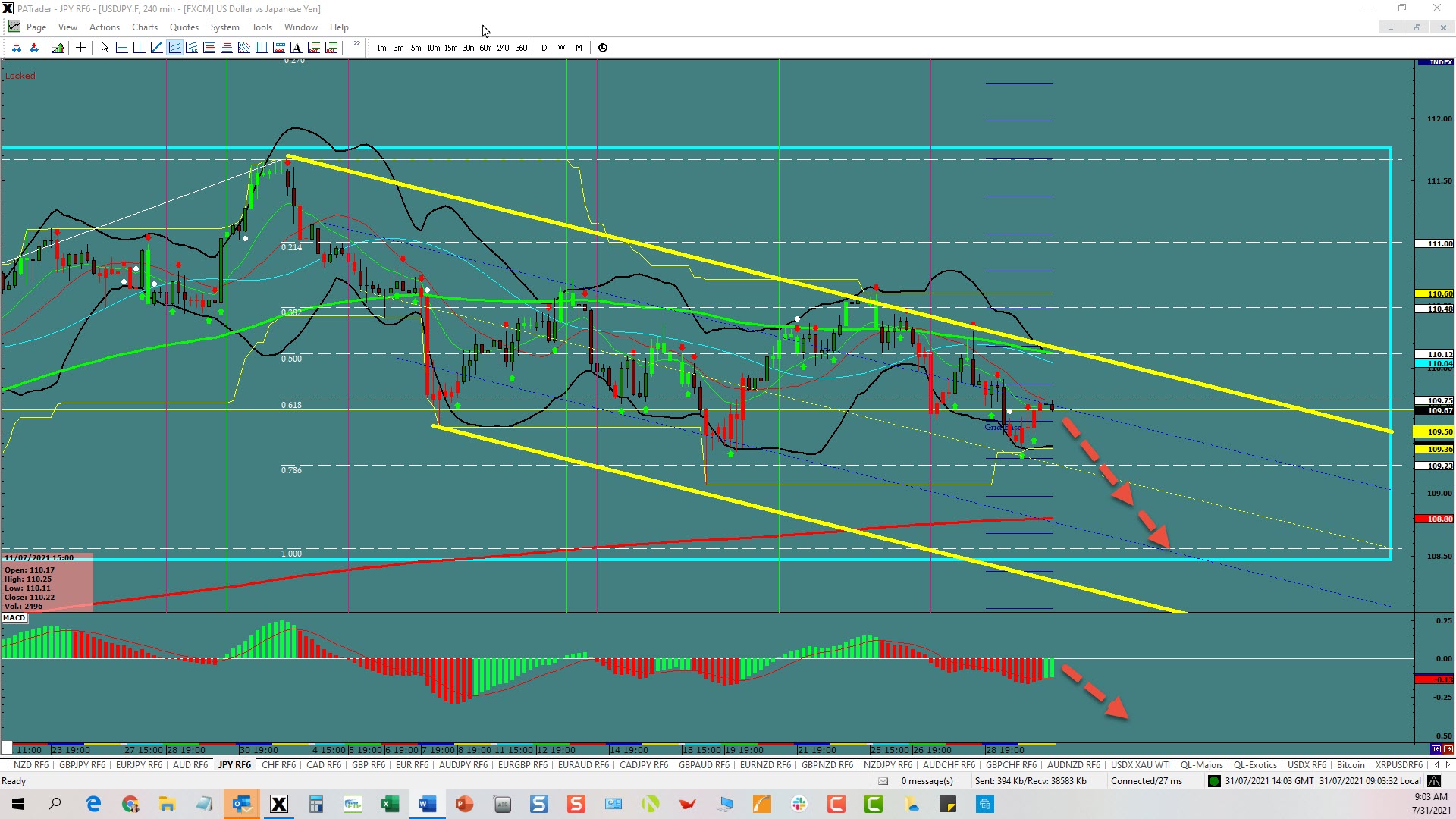Screen dimensions: 1456x819
Task: Open the Page menu
Action: (x=36, y=27)
